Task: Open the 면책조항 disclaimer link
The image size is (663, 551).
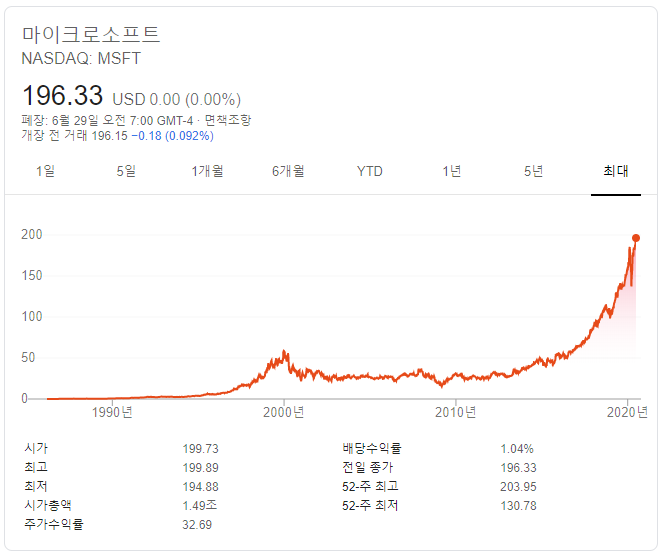Action: (228, 121)
